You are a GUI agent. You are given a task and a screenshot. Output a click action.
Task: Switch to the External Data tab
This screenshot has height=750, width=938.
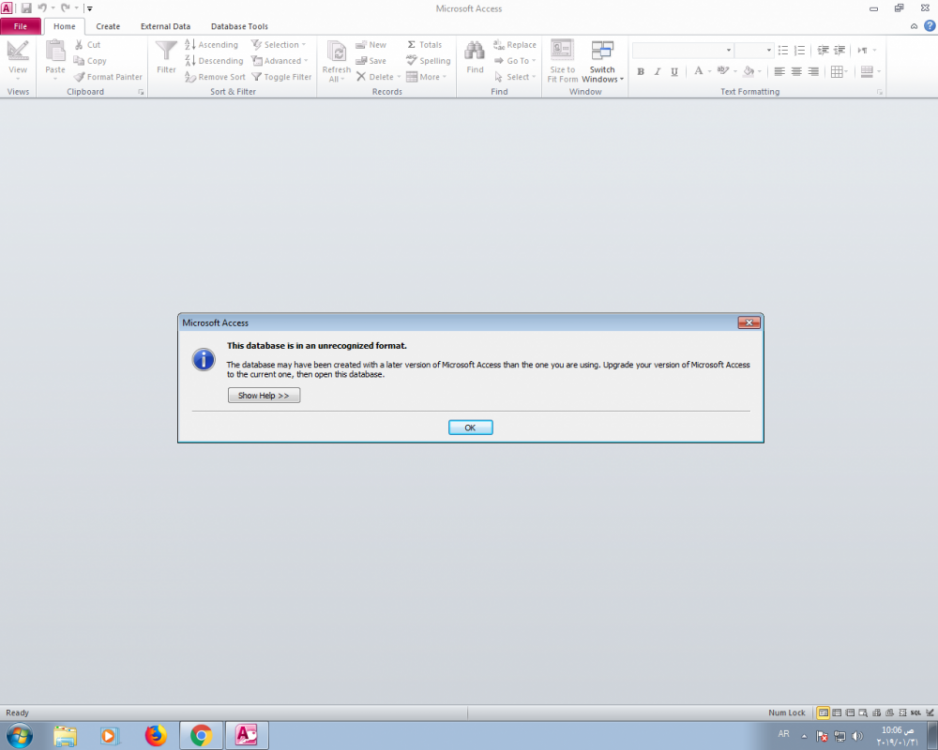point(165,26)
